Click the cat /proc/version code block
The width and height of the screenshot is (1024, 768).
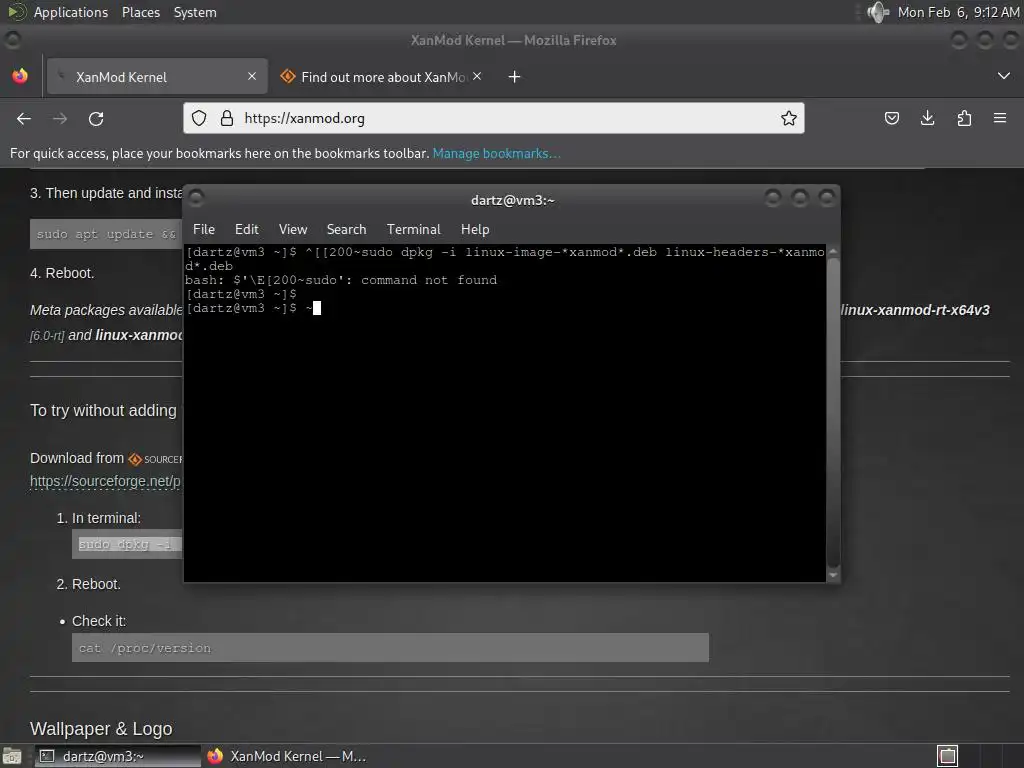[x=390, y=648]
